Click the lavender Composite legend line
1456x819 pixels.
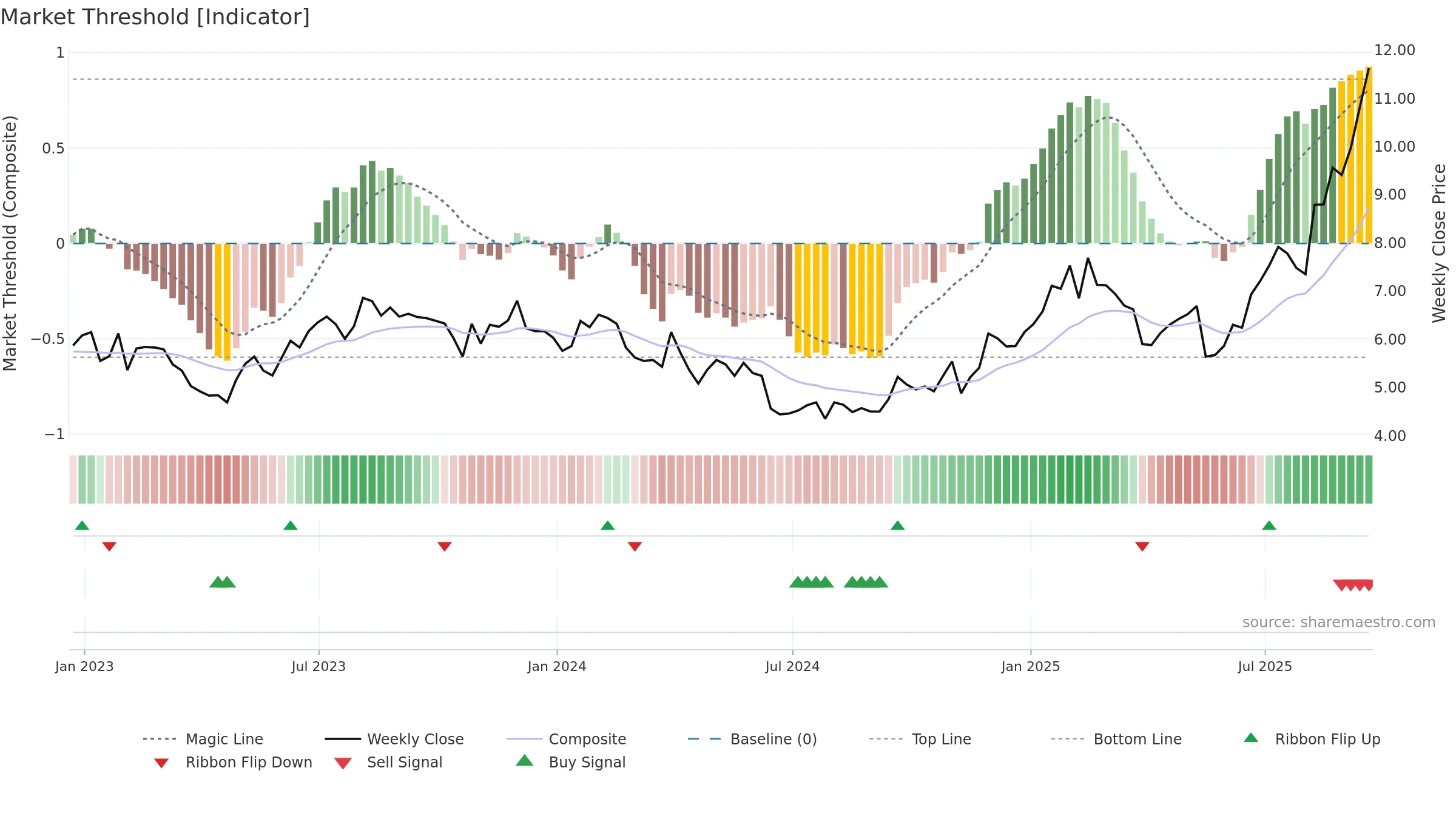[524, 739]
